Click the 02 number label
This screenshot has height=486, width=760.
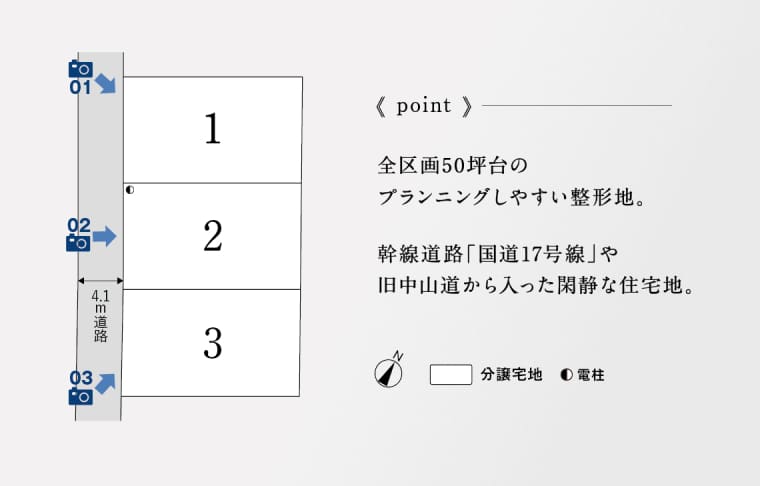(x=79, y=225)
